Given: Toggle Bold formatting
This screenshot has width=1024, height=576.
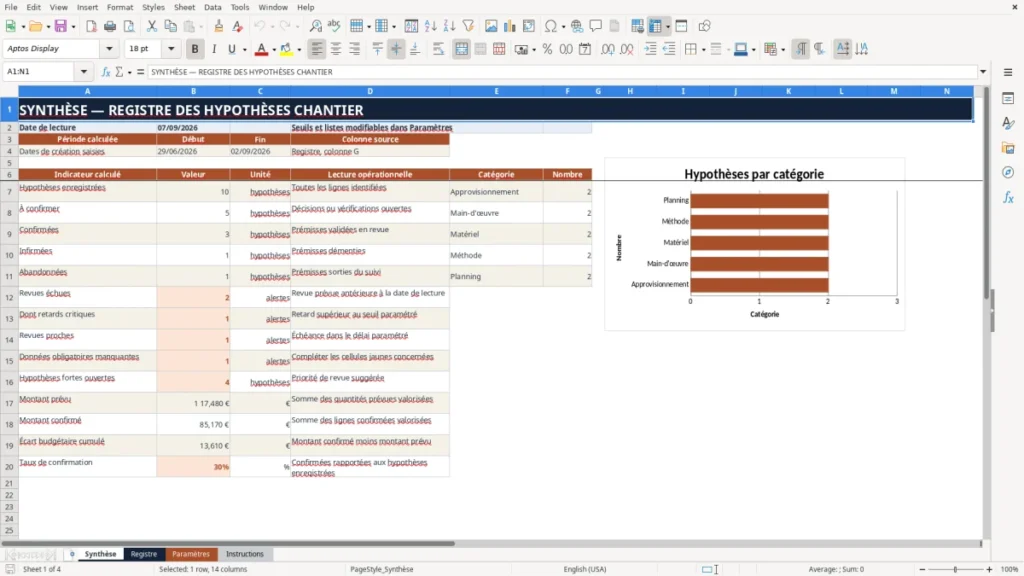Looking at the screenshot, I should click(195, 49).
